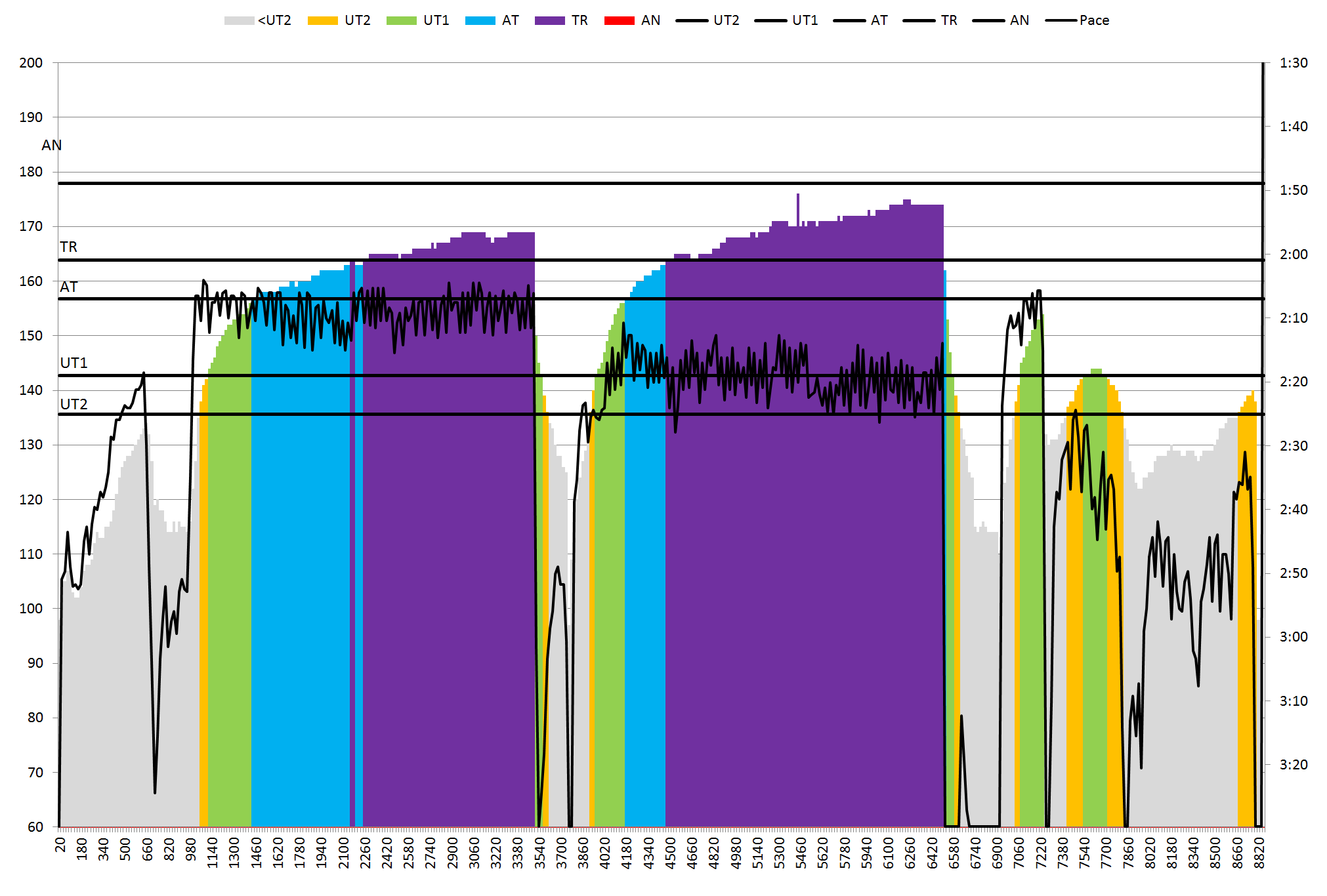The width and height of the screenshot is (1327, 896).
Task: Click the gray <UT2 legend swatch
Action: (x=239, y=21)
